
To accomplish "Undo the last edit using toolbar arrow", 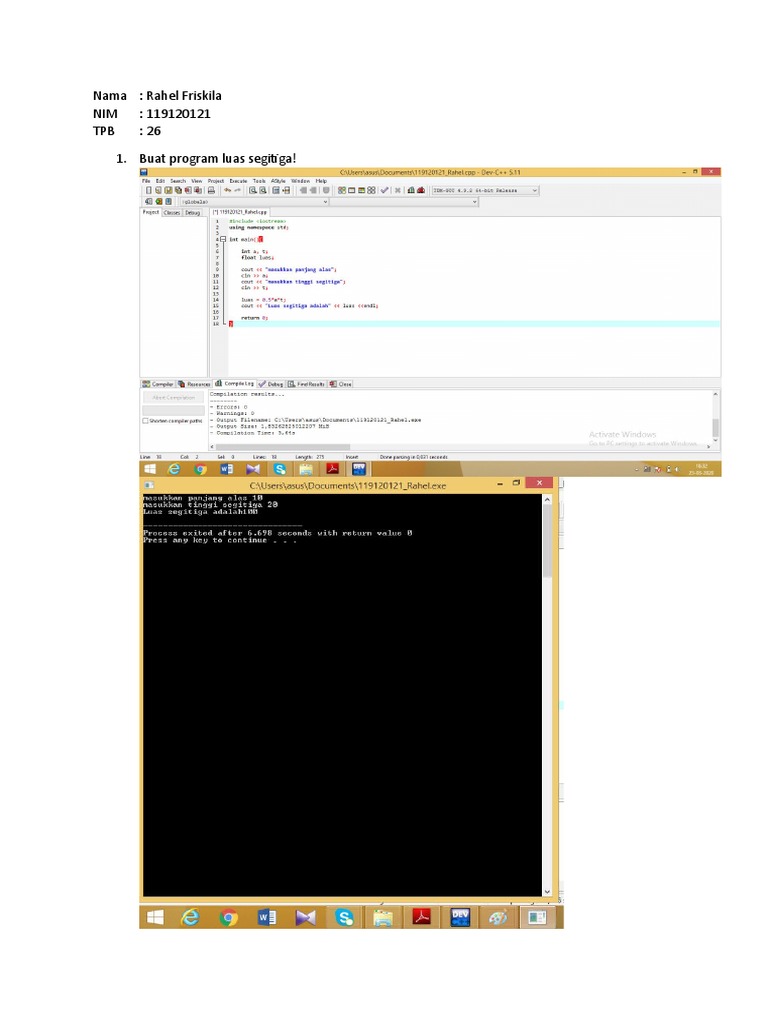I will pyautogui.click(x=227, y=191).
